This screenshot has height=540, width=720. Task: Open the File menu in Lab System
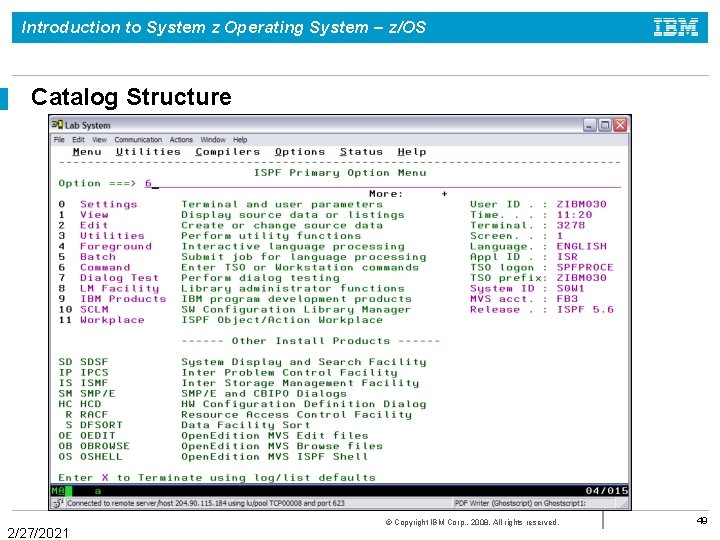(59, 140)
